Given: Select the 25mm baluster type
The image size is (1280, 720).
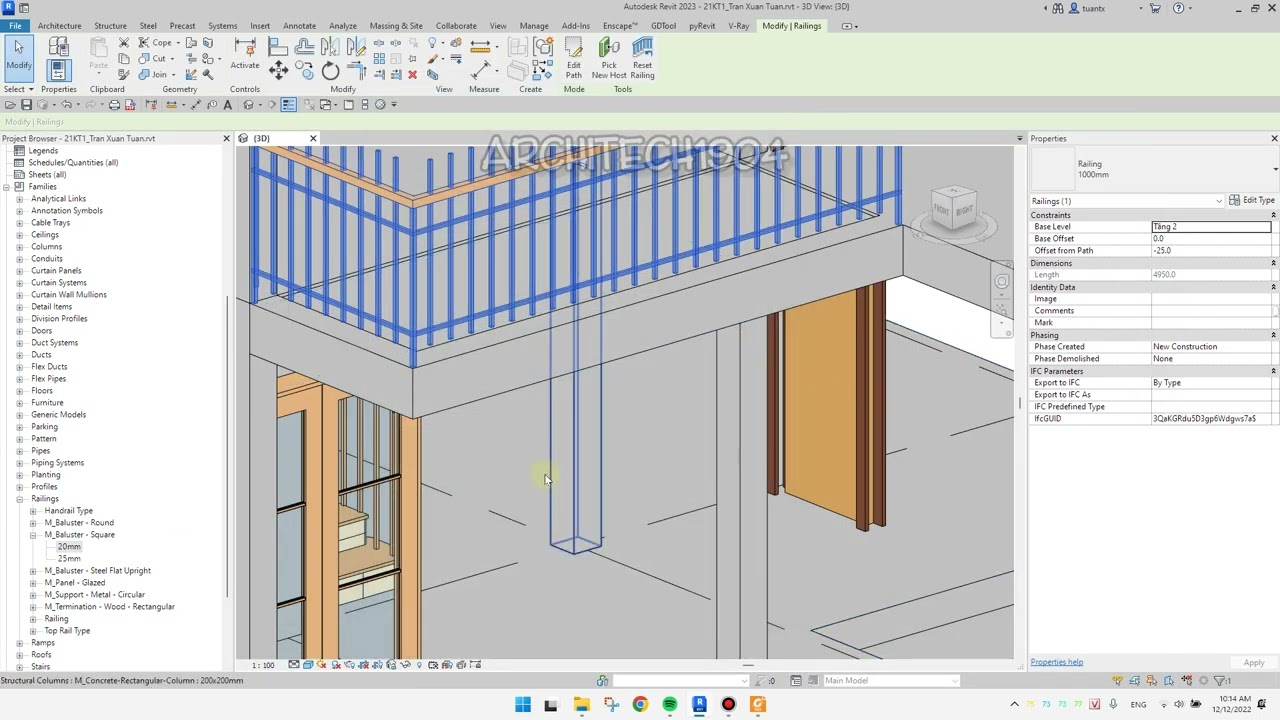Looking at the screenshot, I should [69, 559].
